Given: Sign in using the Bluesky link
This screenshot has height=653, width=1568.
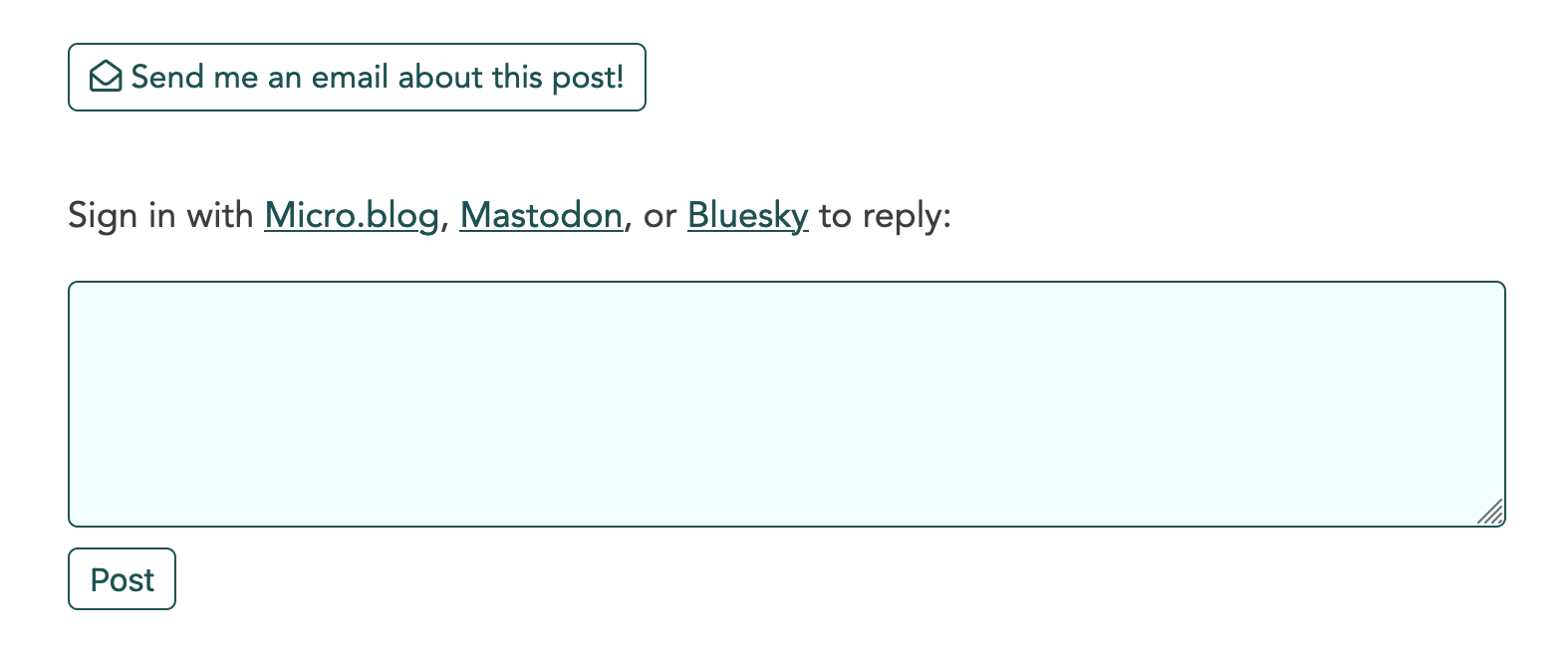Looking at the screenshot, I should [x=747, y=215].
